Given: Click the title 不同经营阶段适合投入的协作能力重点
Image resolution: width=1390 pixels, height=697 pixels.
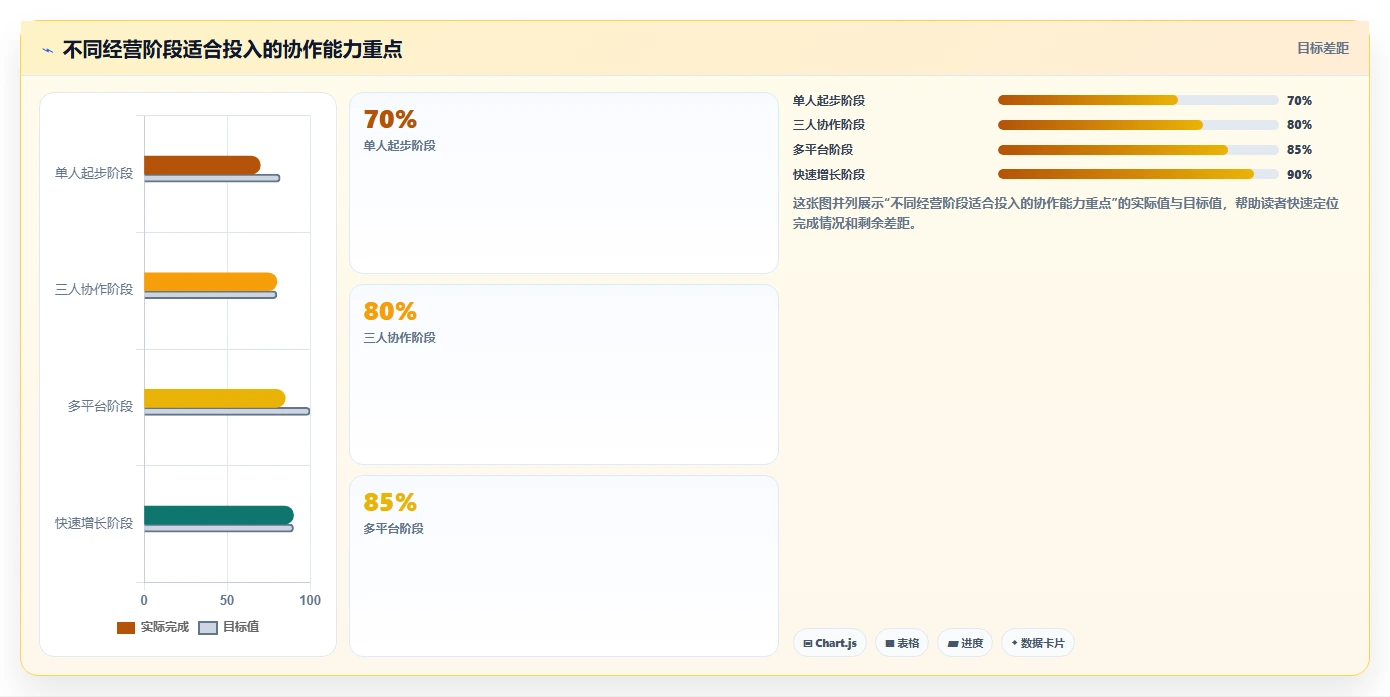Looking at the screenshot, I should 232,49.
